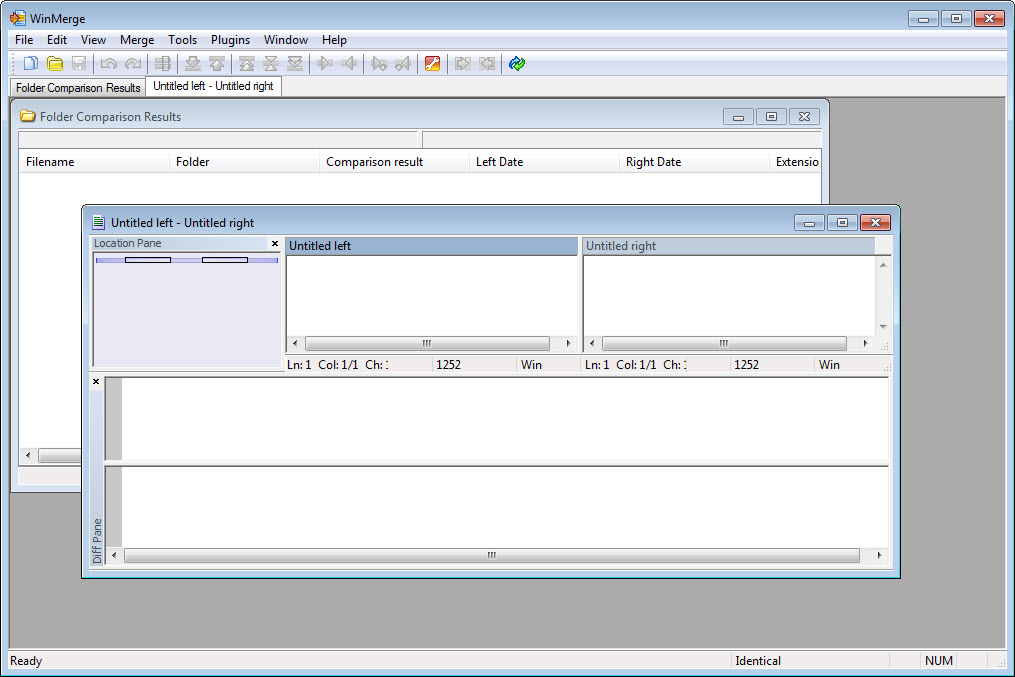
Task: Click the Copy Right and Advance icon
Action: [379, 63]
